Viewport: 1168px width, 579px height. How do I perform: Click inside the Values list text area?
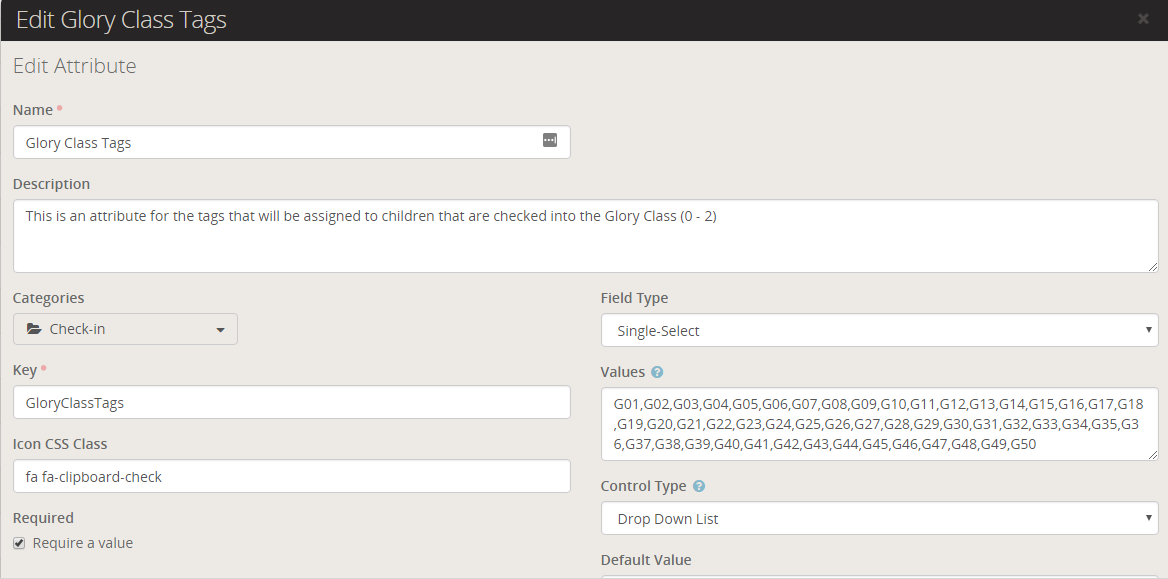coord(879,424)
